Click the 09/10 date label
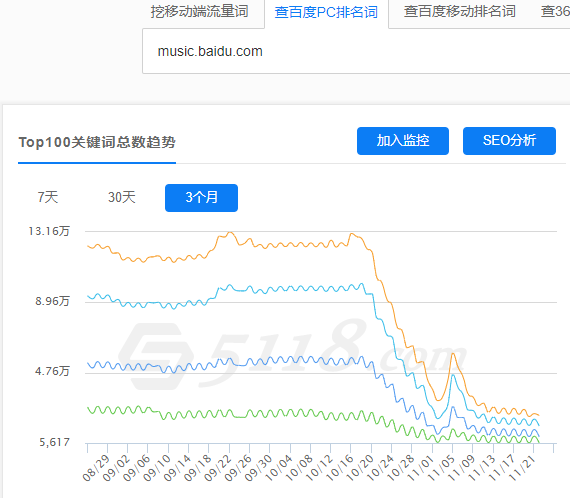Image resolution: width=570 pixels, height=498 pixels. coord(157,468)
